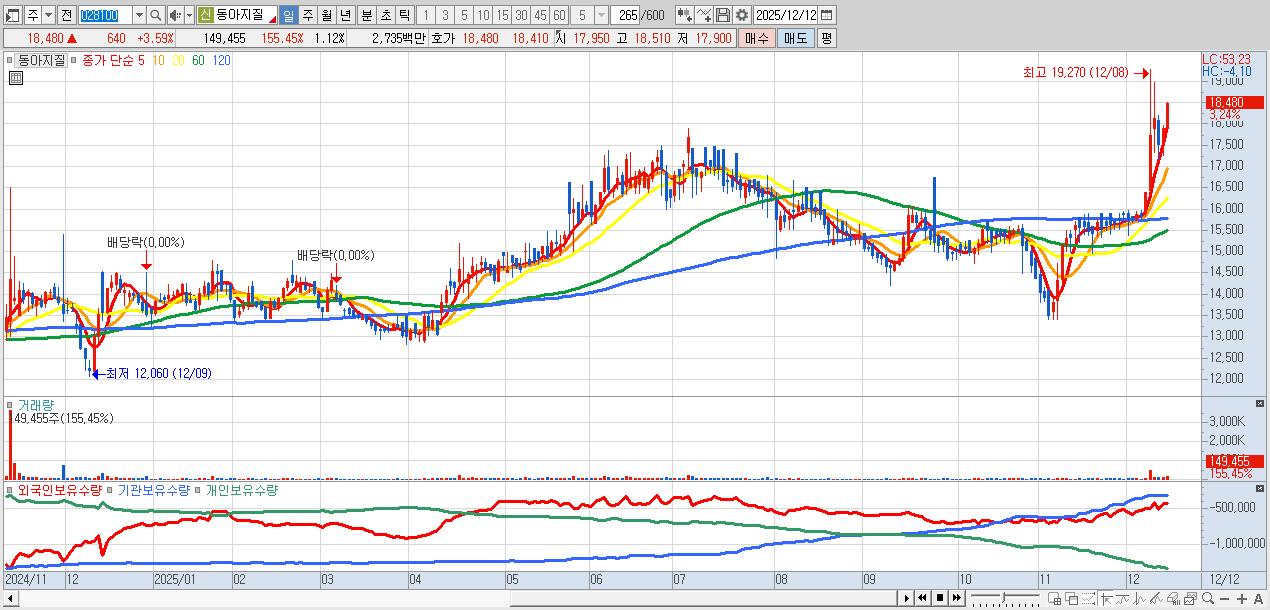Click the fast-forward button in bottom bar

(x=957, y=598)
